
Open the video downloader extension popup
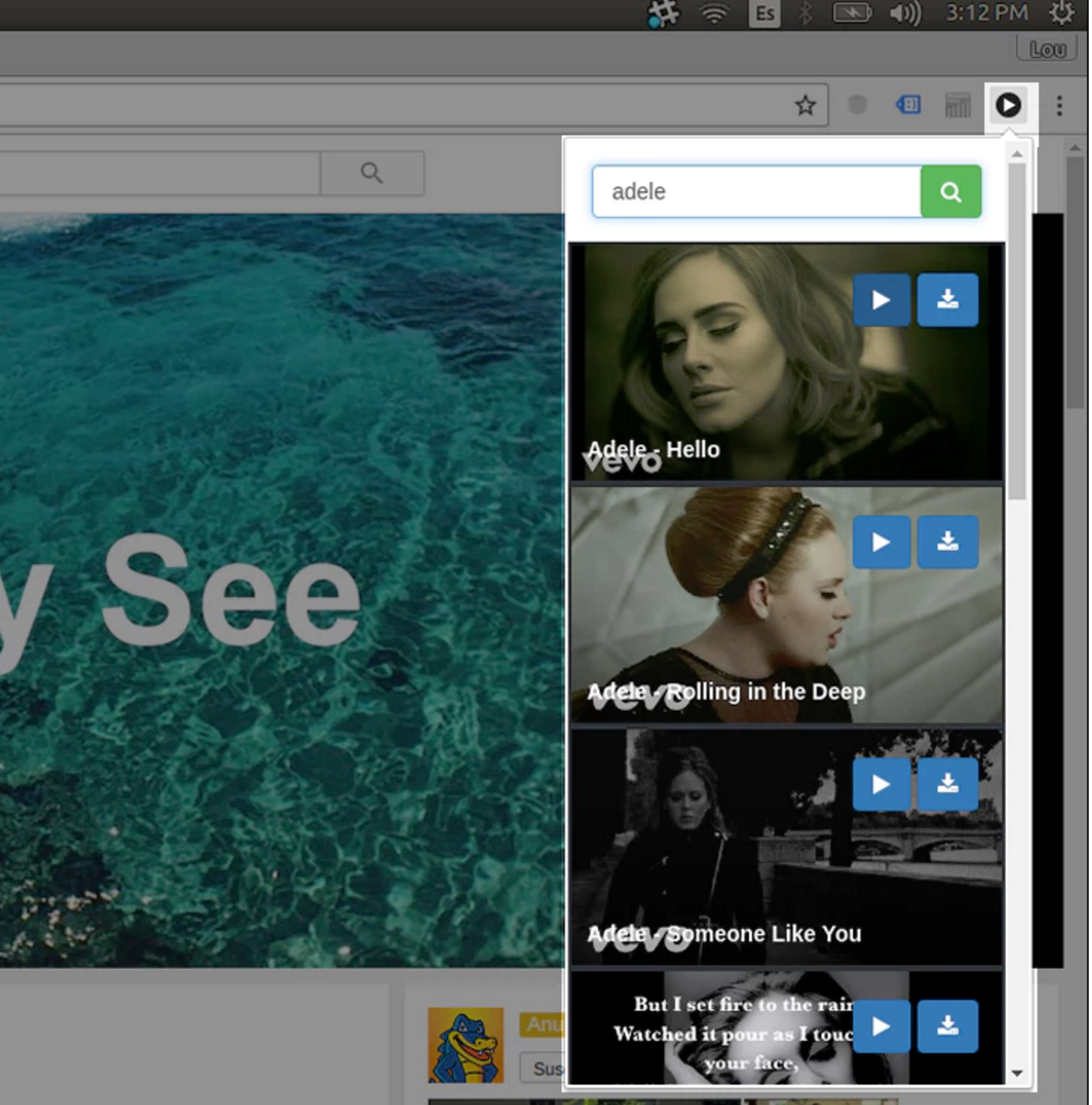[x=1008, y=105]
